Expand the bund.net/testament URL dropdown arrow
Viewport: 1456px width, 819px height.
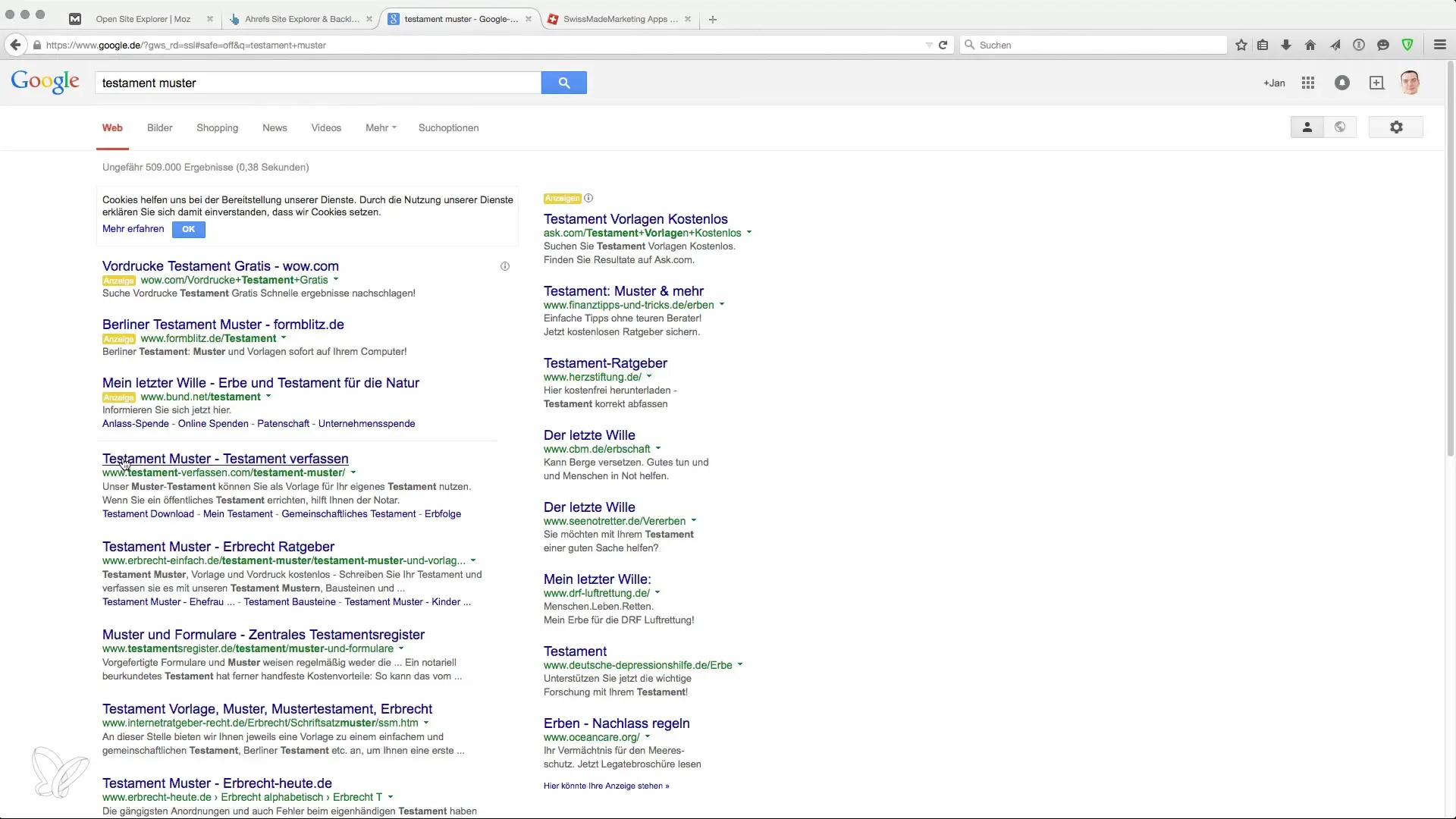pyautogui.click(x=268, y=397)
